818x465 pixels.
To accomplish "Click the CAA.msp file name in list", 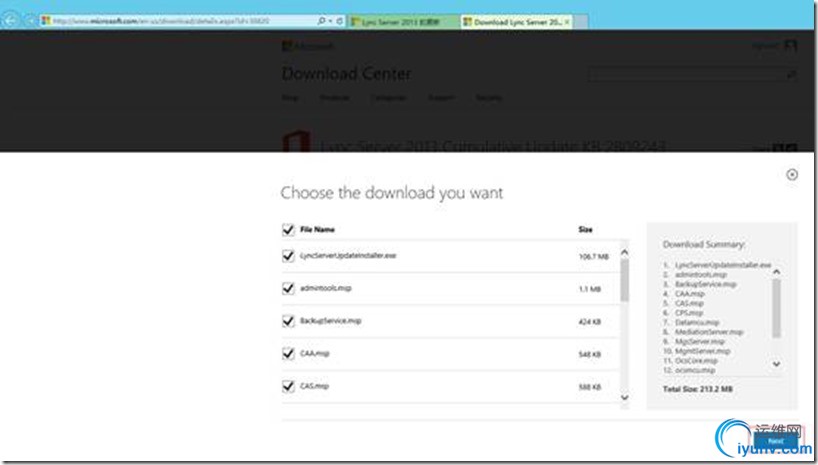I will click(315, 354).
